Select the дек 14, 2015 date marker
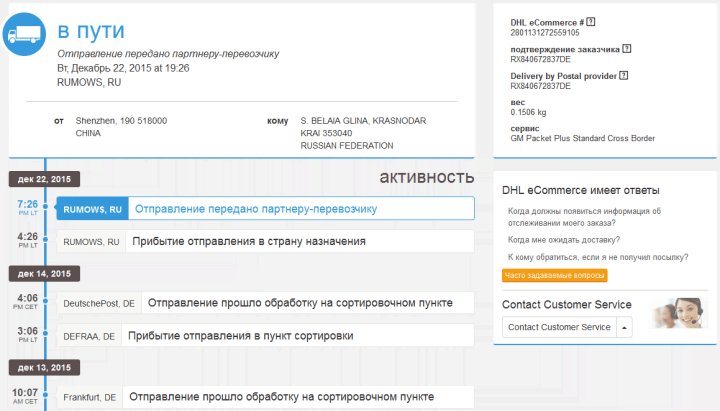 click(x=44, y=274)
